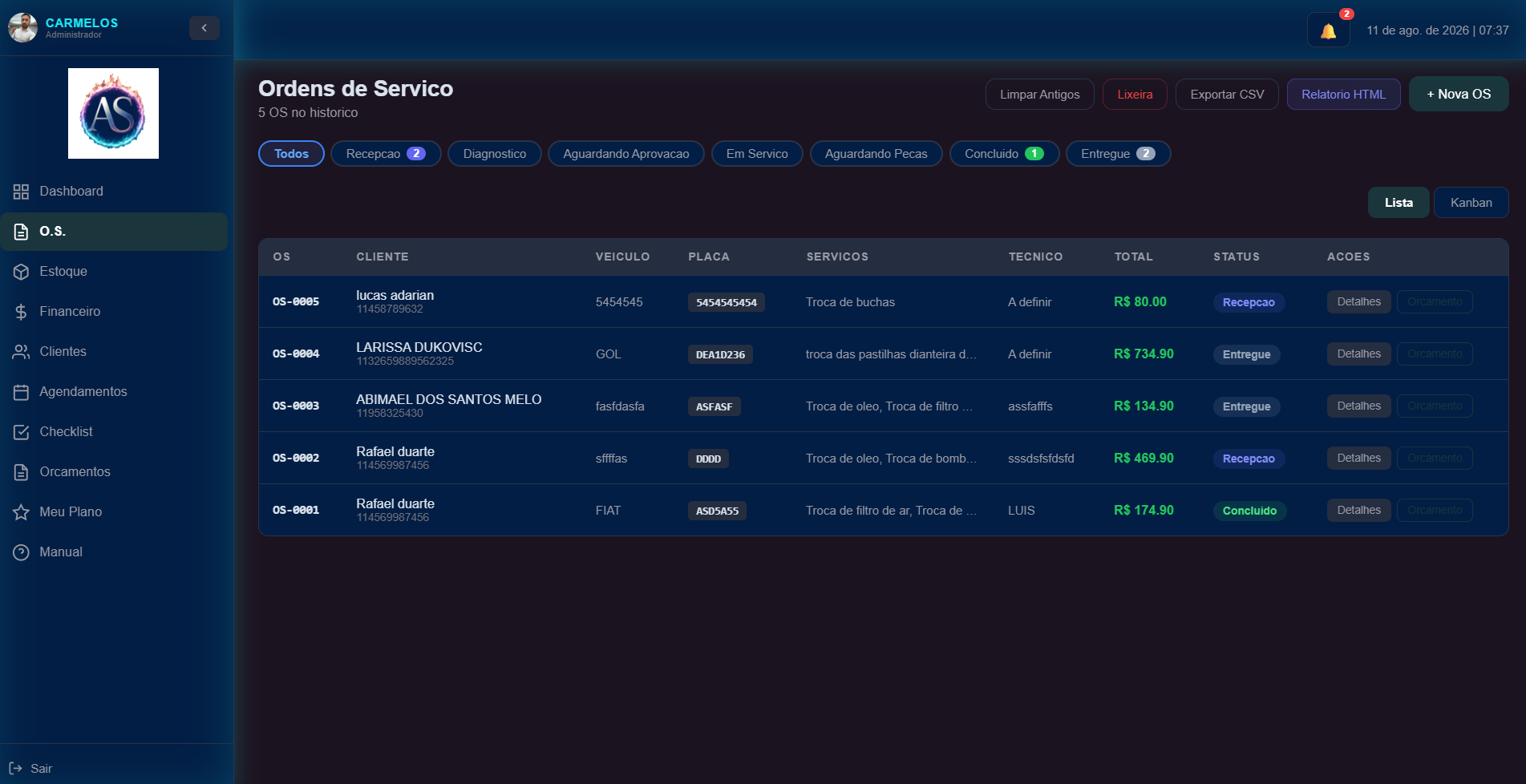Click the O.S. document icon
Screen dimensions: 1526x784
(21, 232)
